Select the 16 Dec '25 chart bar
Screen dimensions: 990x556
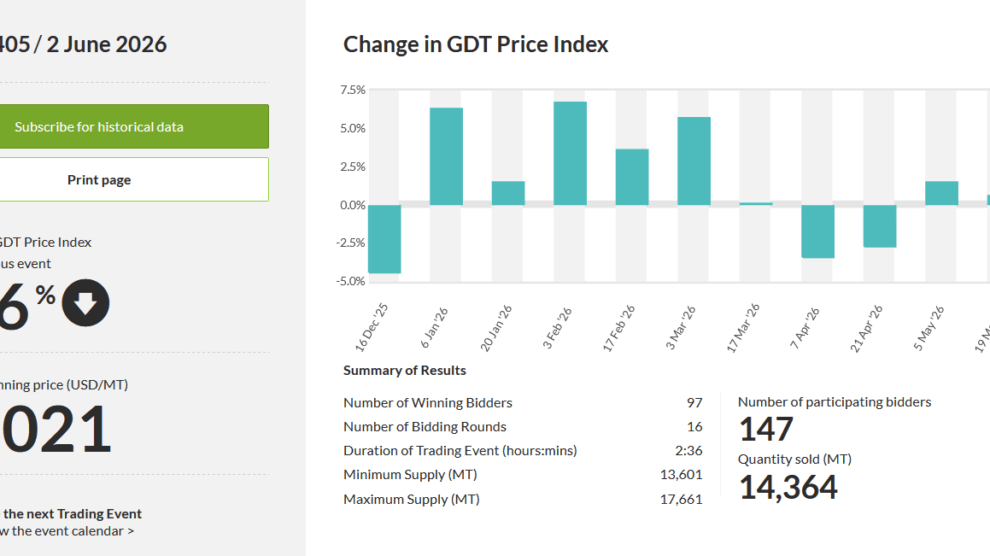[385, 239]
